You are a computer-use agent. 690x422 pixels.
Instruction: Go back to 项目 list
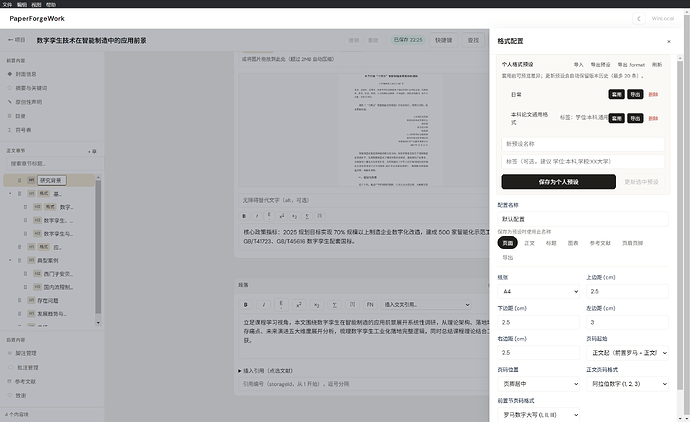point(16,40)
